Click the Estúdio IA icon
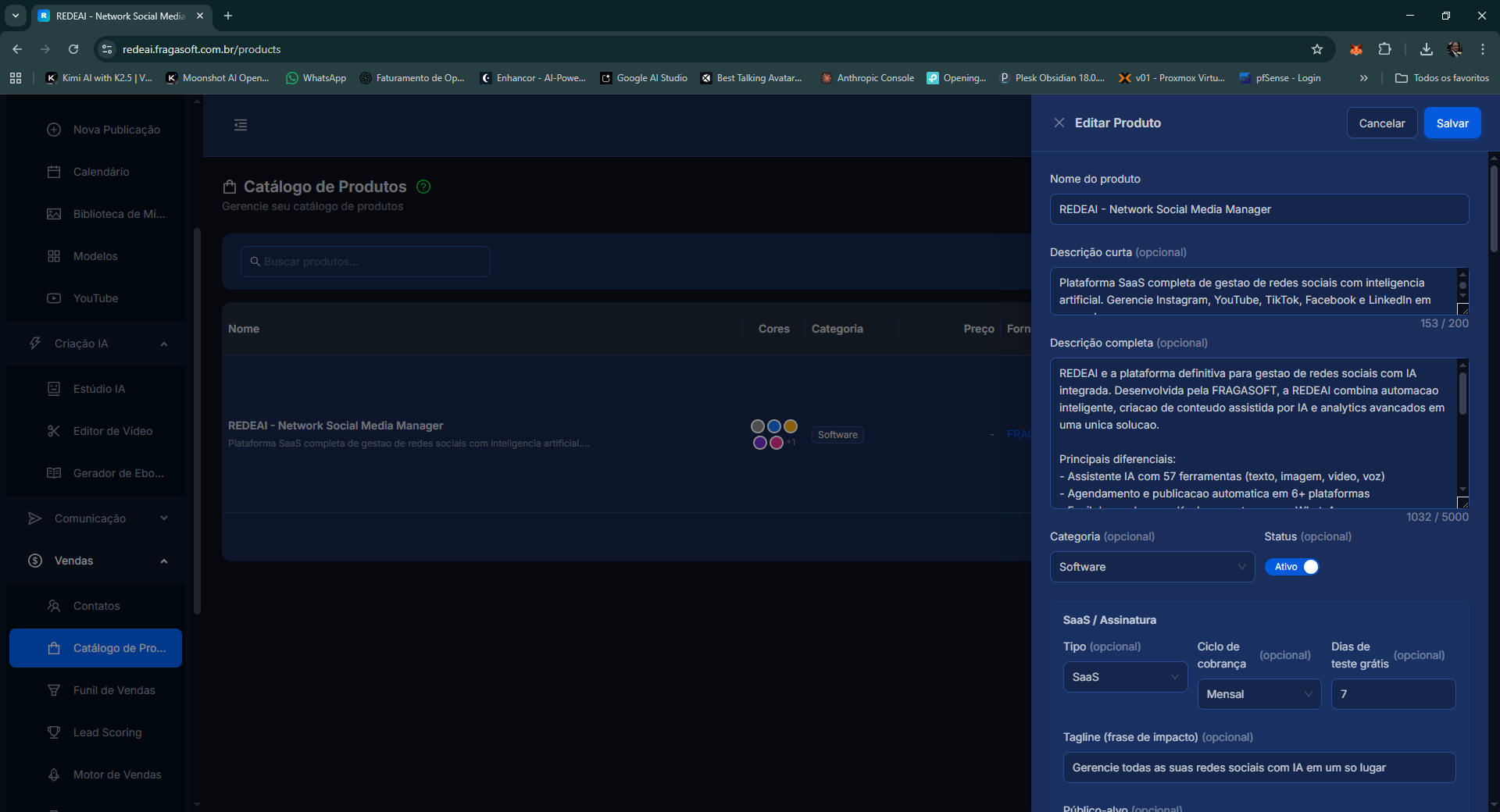Screen dimensions: 1500x812 [54, 389]
